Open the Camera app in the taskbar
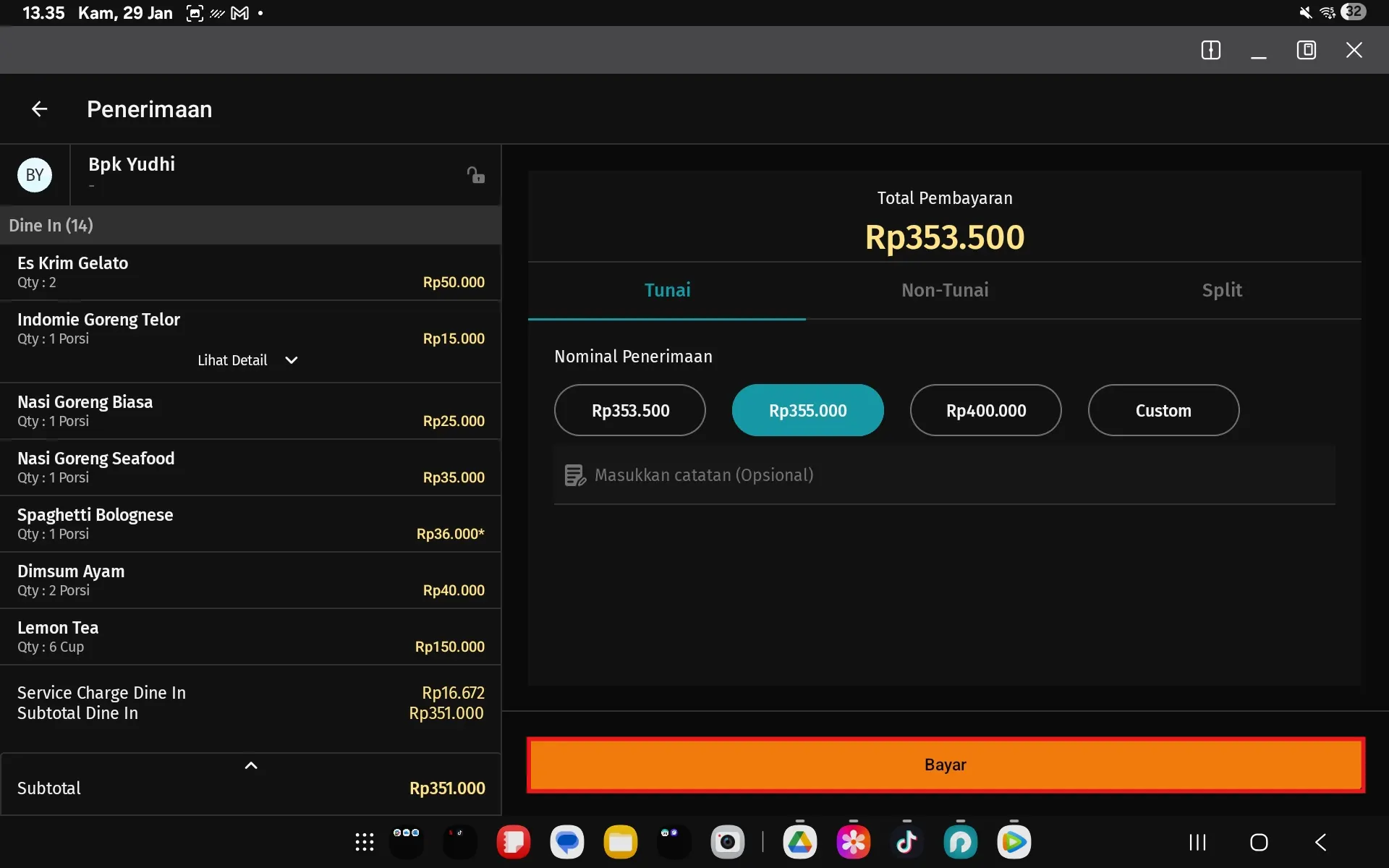Image resolution: width=1389 pixels, height=868 pixels. pyautogui.click(x=729, y=841)
